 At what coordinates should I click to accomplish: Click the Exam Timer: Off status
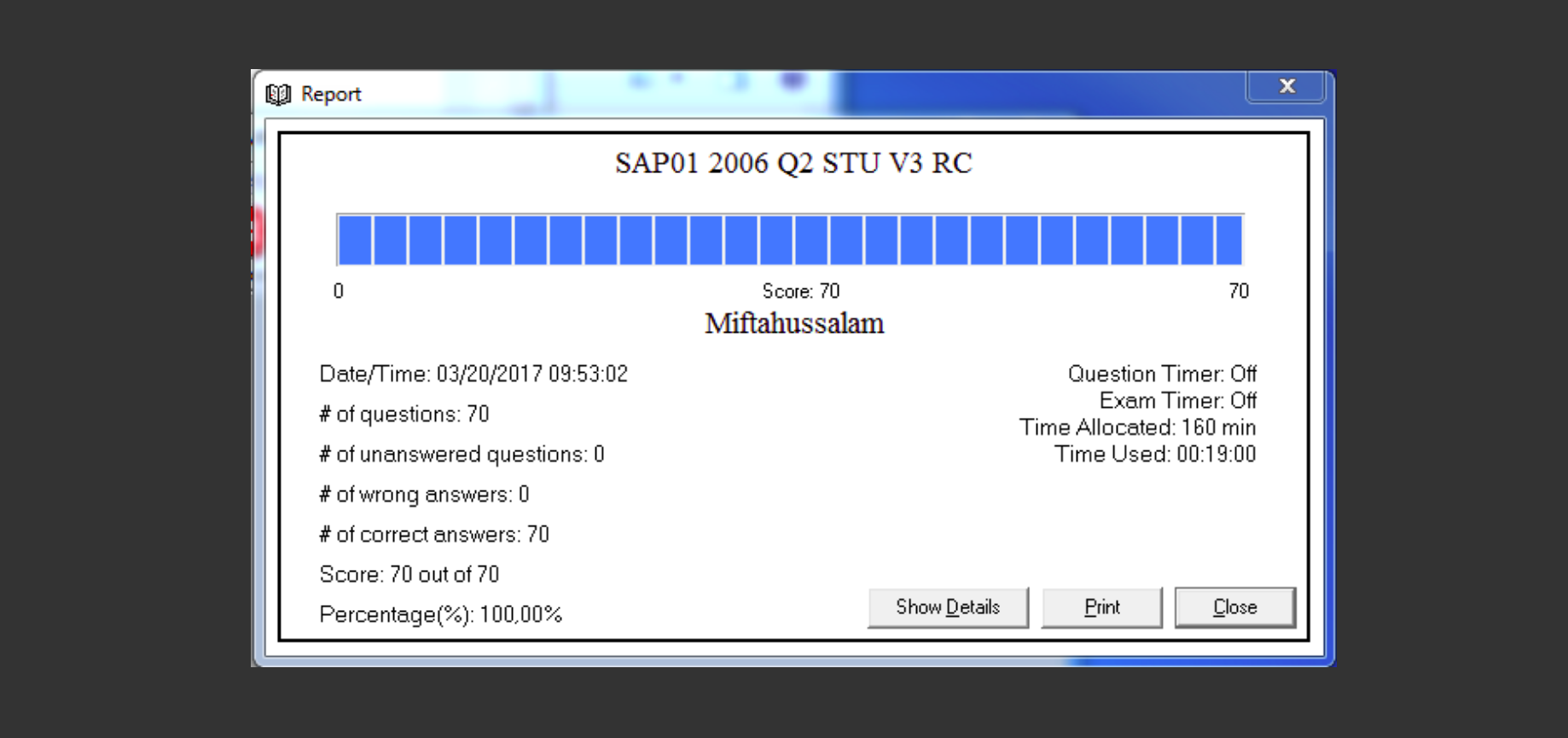[x=1177, y=401]
